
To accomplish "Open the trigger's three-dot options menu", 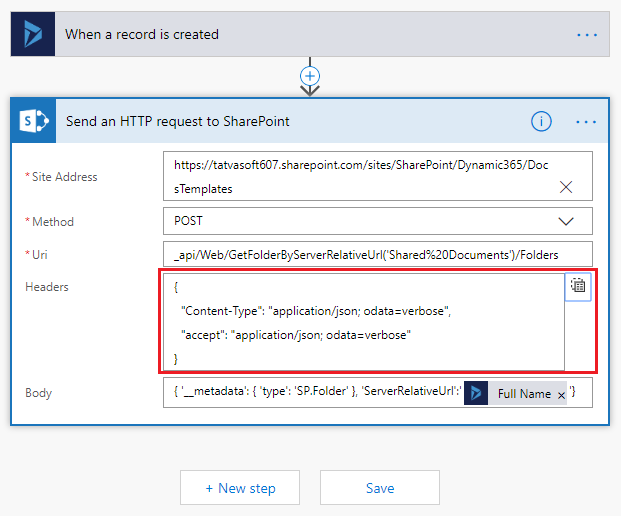I will click(x=587, y=35).
